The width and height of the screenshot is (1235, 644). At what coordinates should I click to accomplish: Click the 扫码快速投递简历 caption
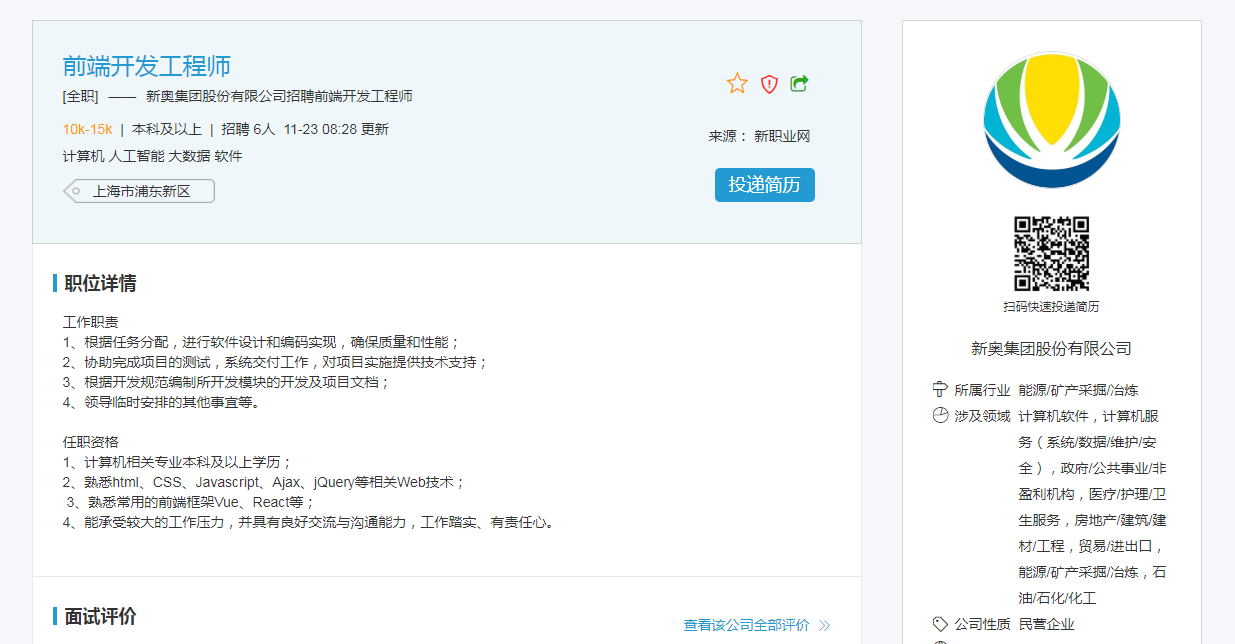click(x=1051, y=307)
